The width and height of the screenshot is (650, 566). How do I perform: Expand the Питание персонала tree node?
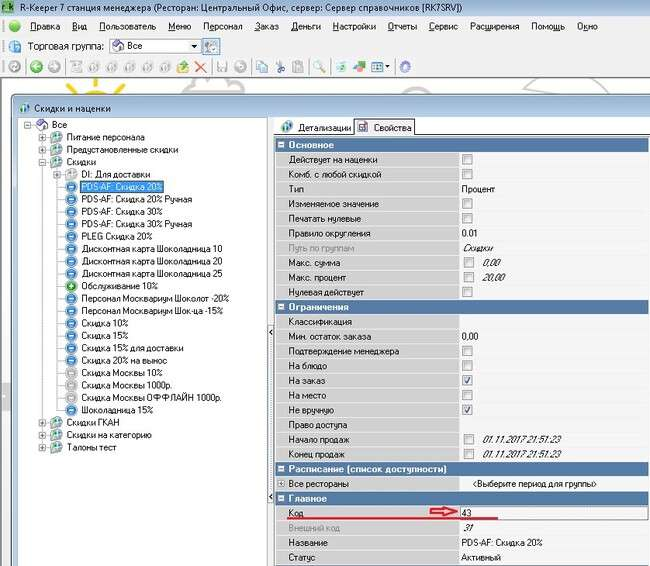tap(43, 137)
